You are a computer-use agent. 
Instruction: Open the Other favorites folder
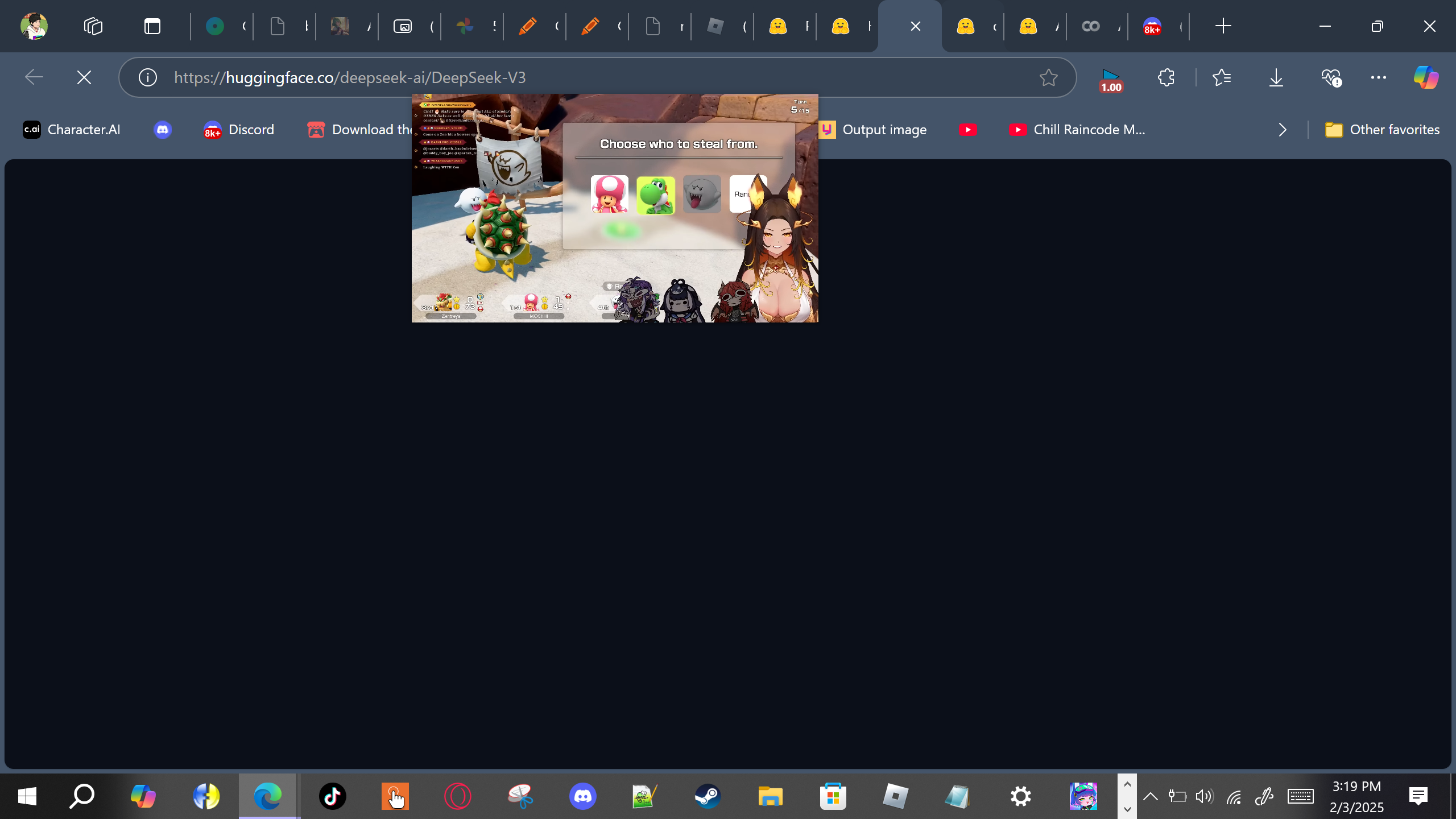pos(1382,130)
